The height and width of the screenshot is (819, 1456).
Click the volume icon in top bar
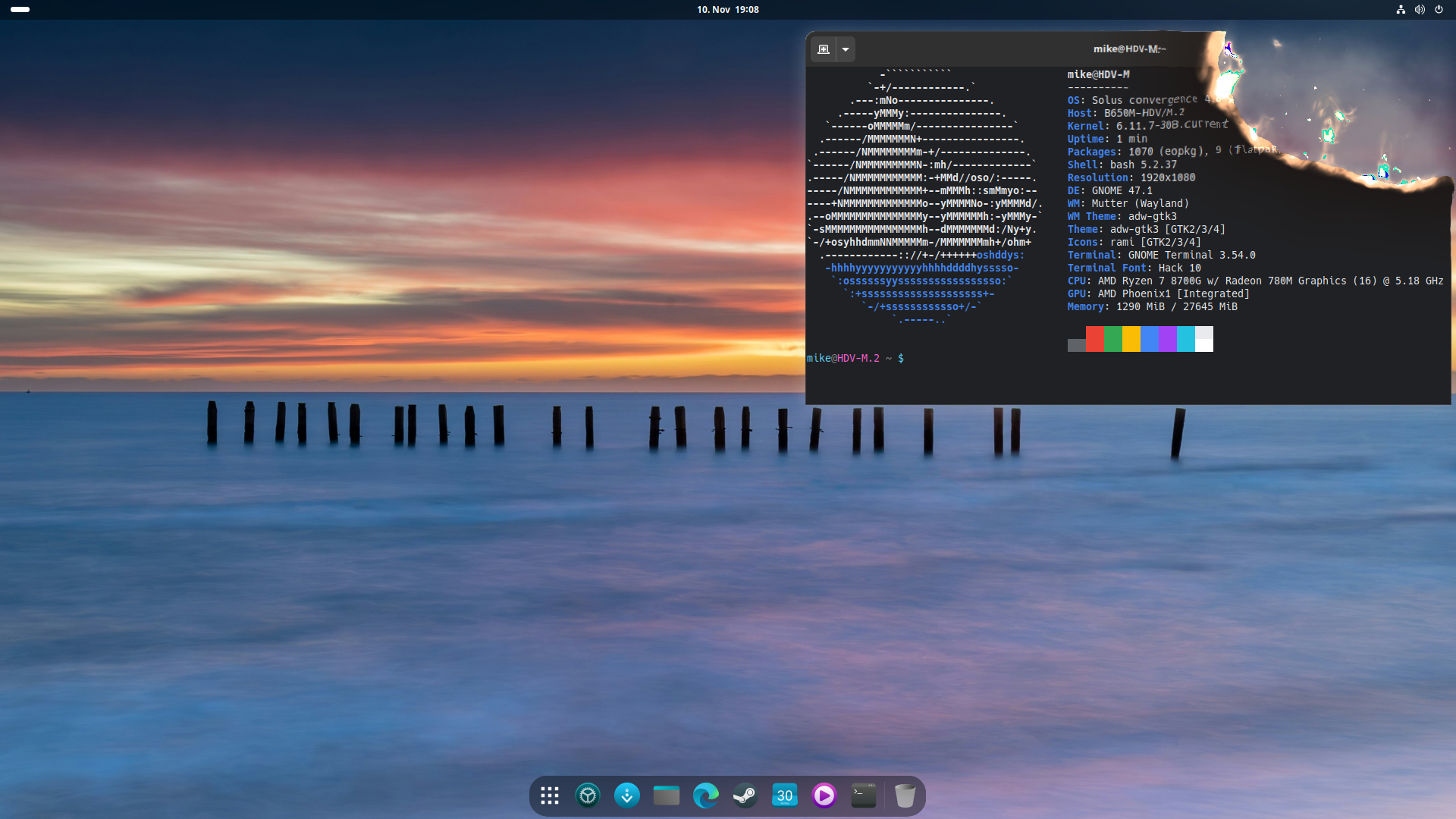click(x=1420, y=10)
